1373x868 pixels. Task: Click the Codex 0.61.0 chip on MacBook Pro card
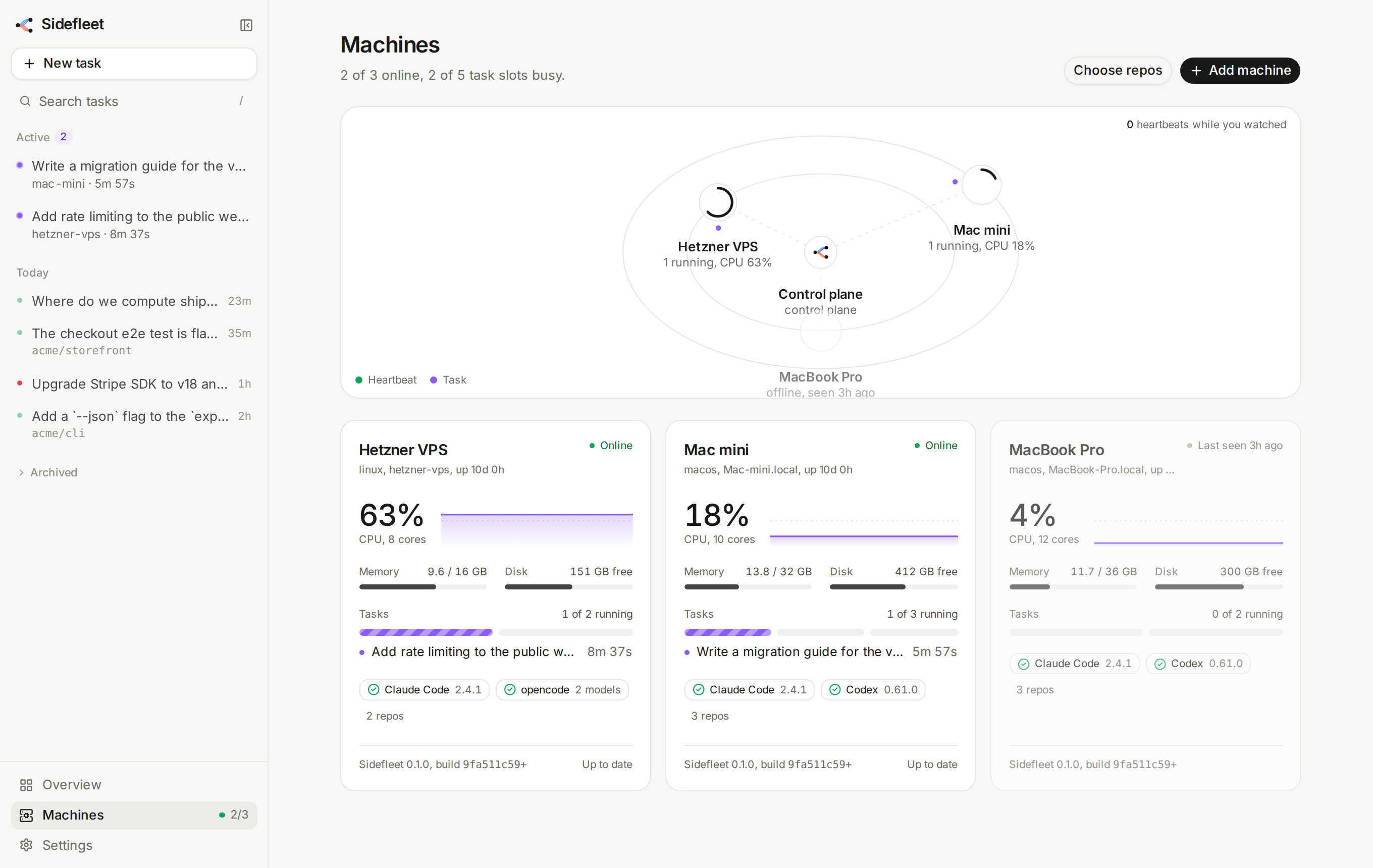1198,664
